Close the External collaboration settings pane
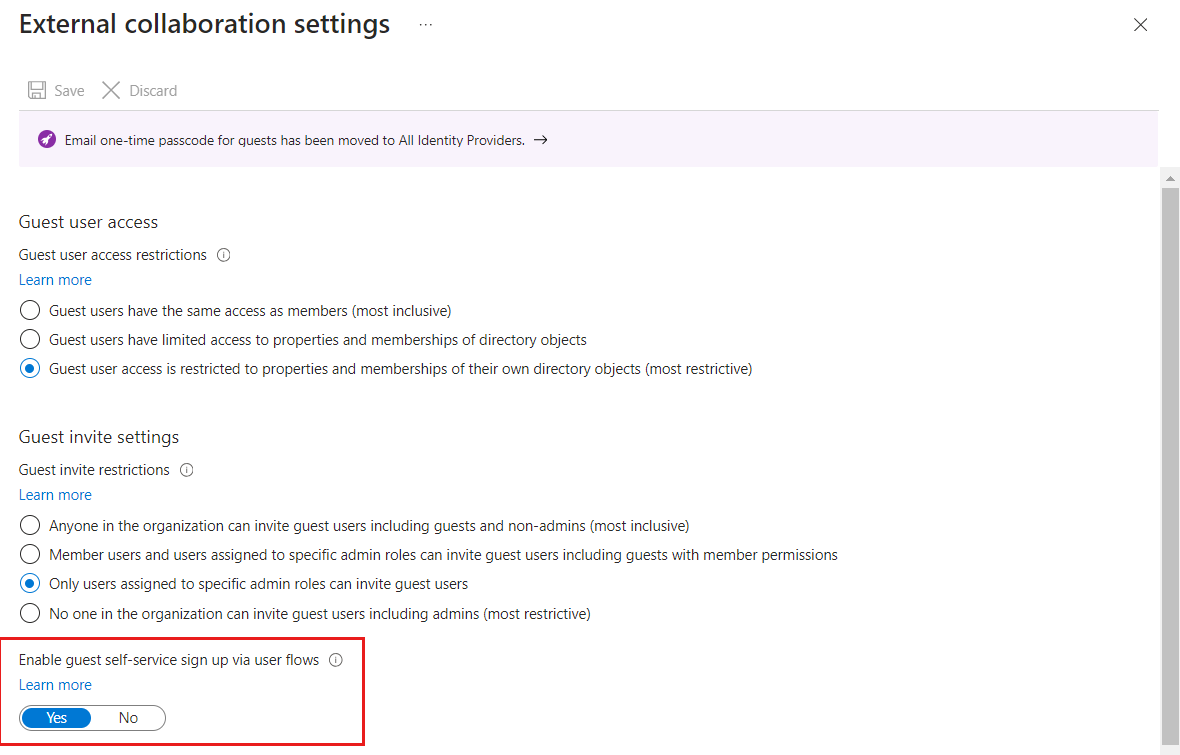1180x755 pixels. pos(1140,25)
